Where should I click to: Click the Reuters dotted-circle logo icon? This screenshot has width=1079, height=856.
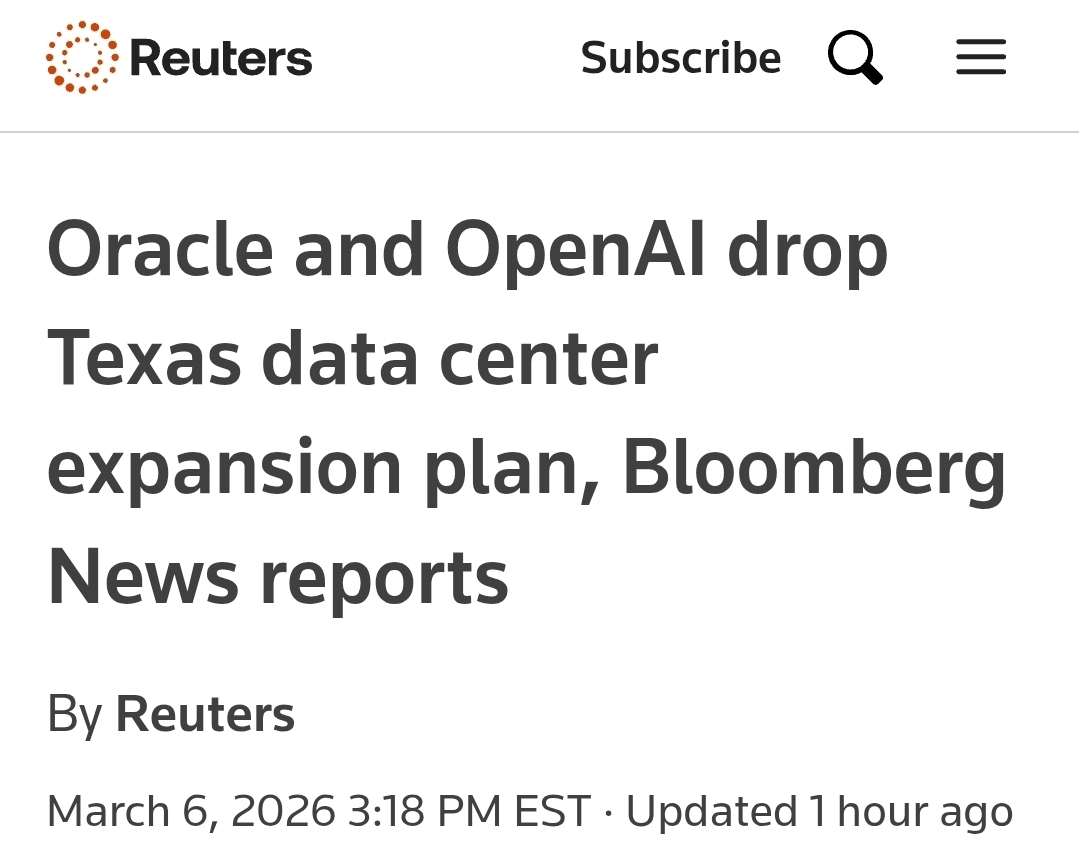[82, 57]
